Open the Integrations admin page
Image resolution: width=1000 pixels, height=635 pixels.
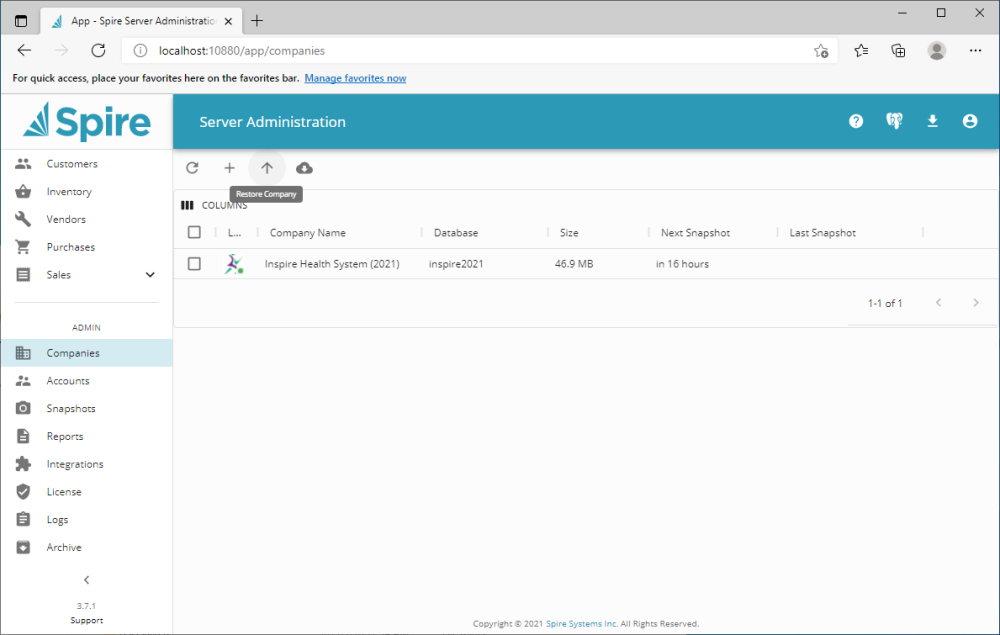87,464
